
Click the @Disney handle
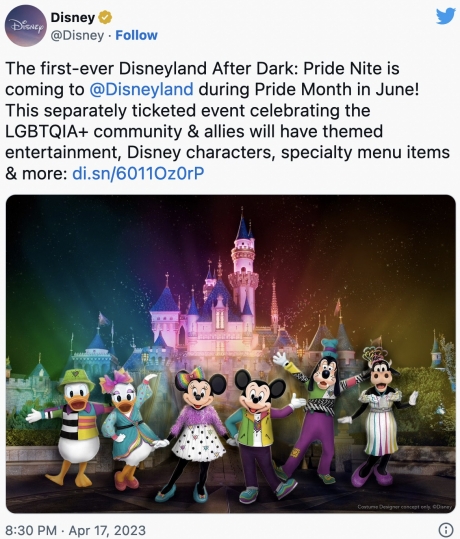coord(77,35)
